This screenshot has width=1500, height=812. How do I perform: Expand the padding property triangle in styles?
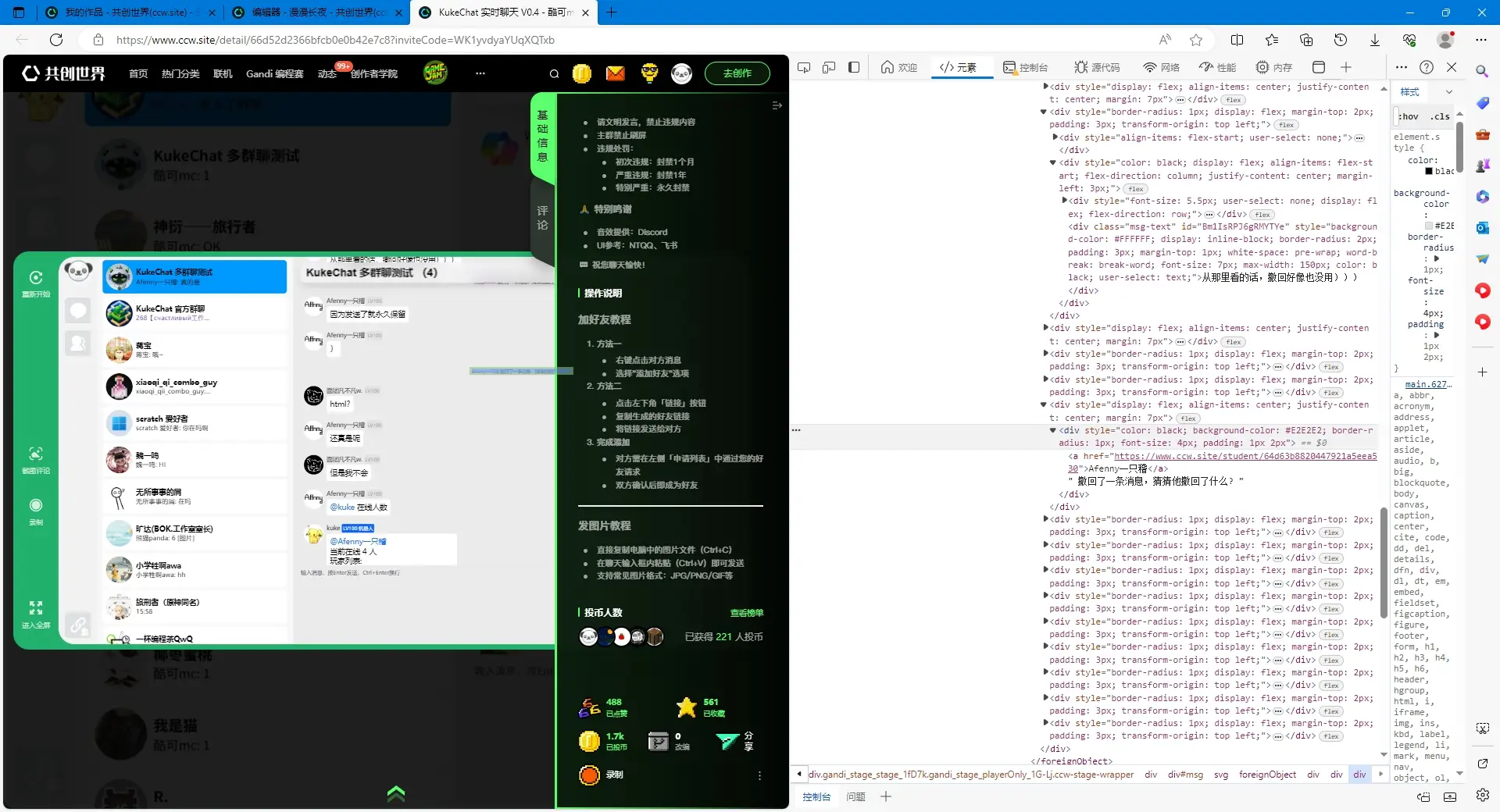pos(1436,335)
